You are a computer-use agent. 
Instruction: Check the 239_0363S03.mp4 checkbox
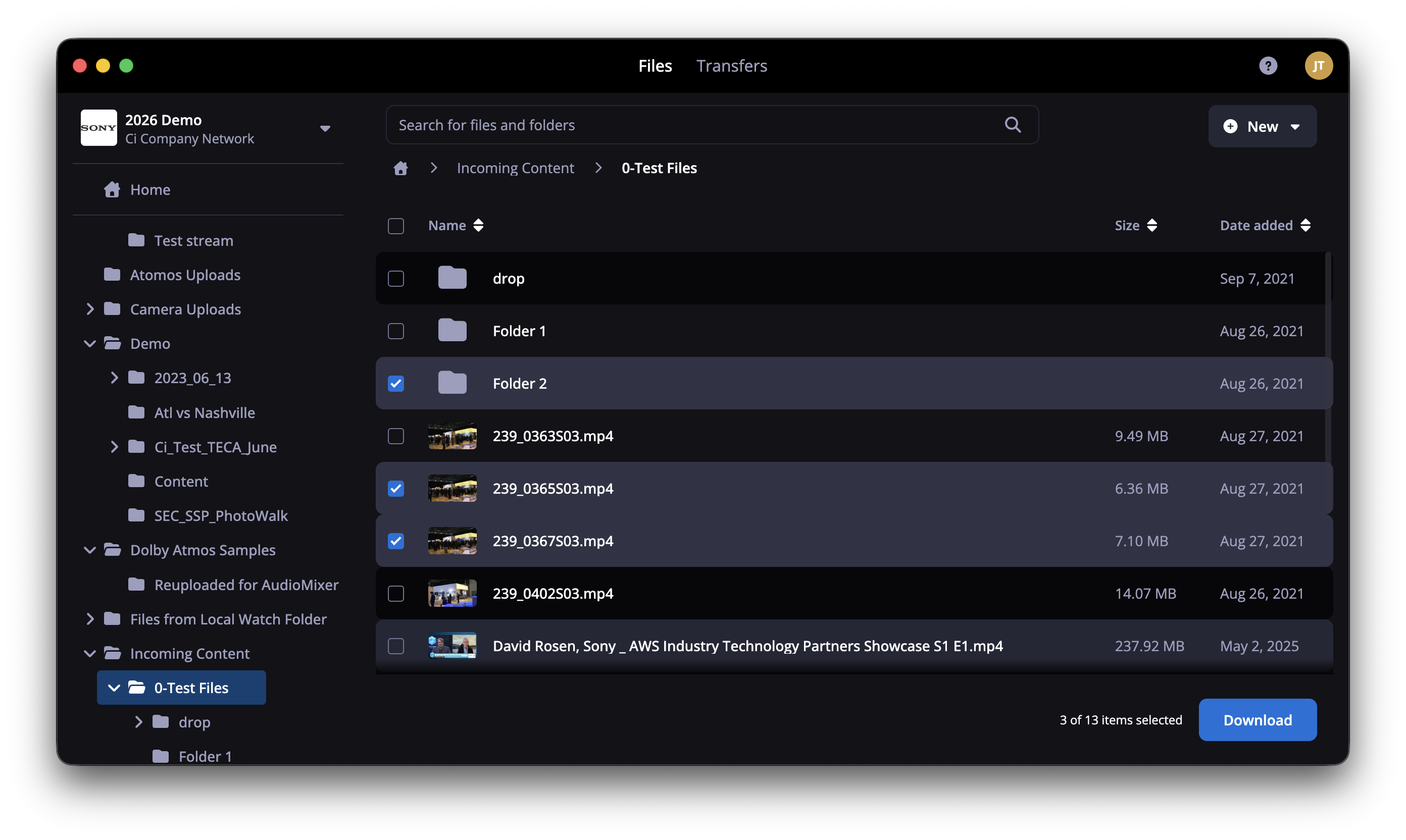[x=396, y=436]
